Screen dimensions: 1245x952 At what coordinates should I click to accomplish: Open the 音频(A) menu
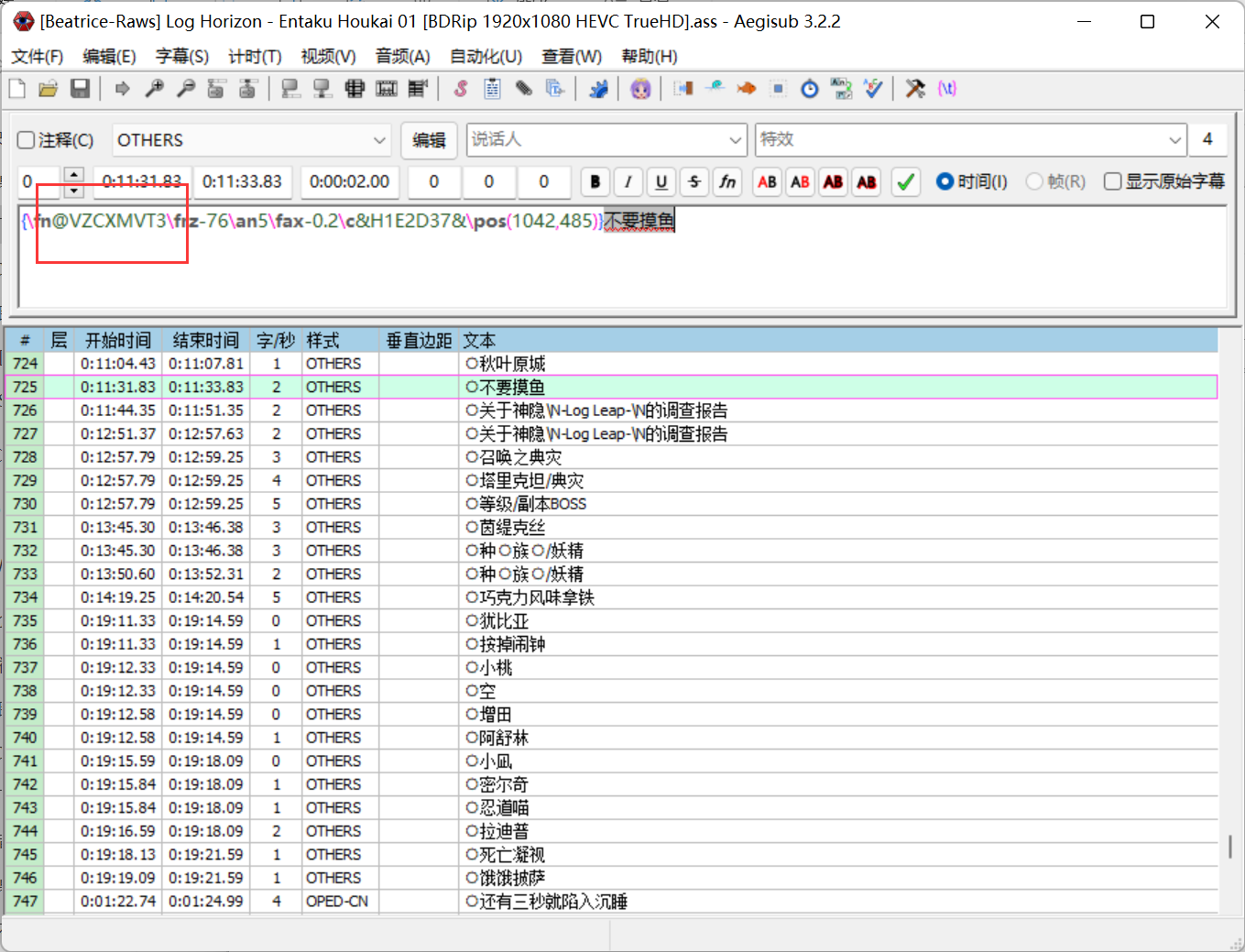coord(403,57)
